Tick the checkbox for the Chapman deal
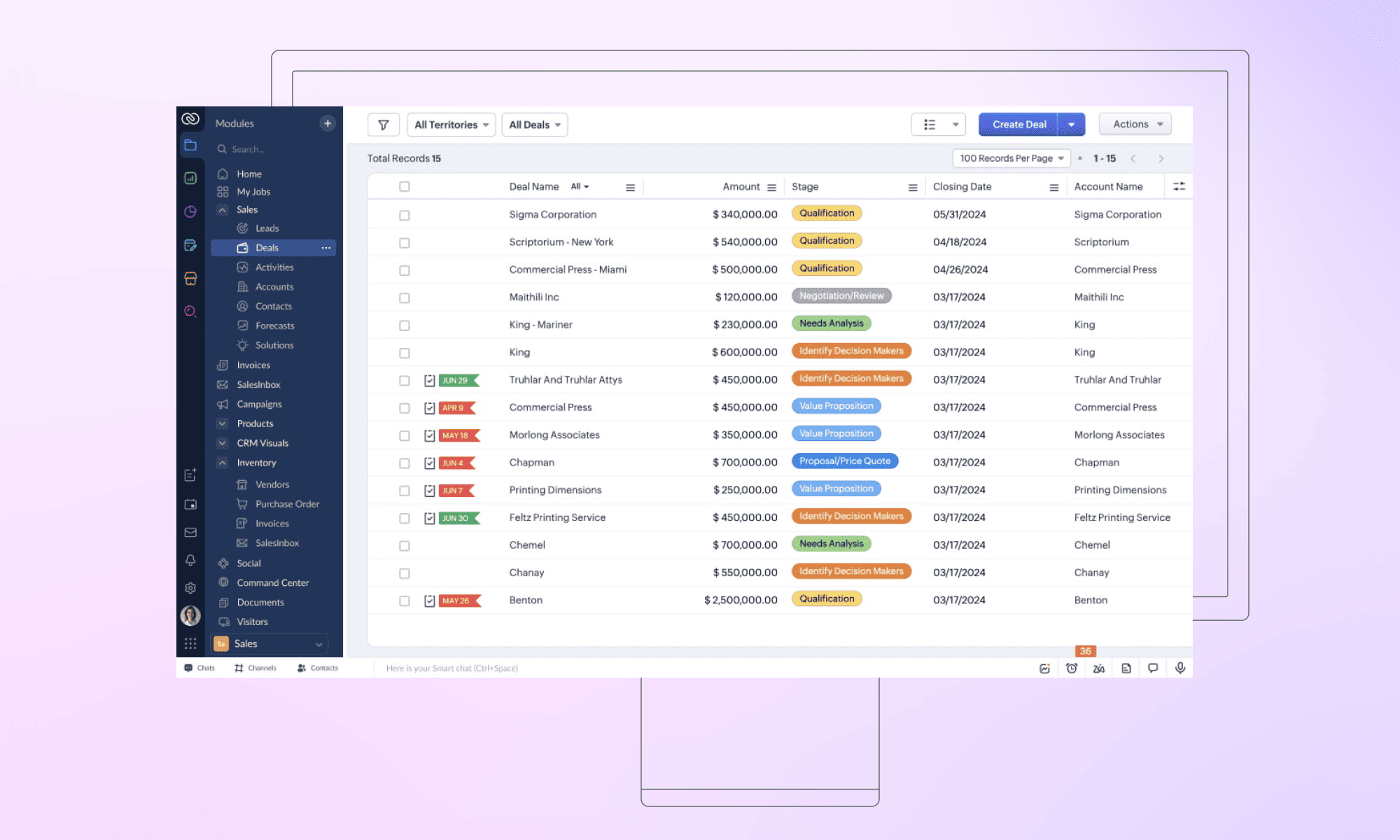1400x840 pixels. pyautogui.click(x=405, y=463)
